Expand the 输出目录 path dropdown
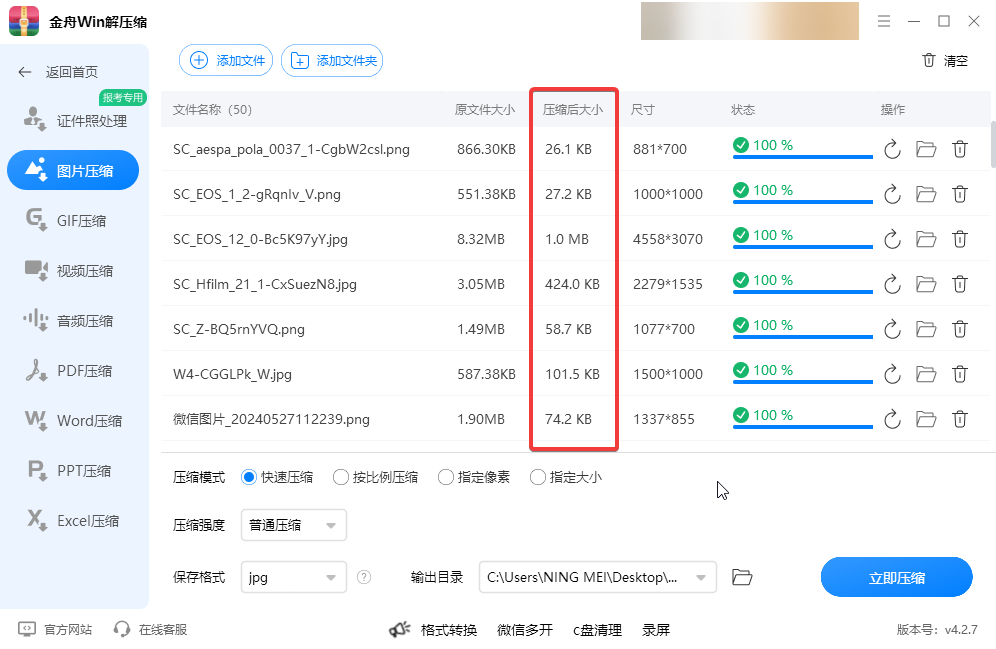 point(701,578)
